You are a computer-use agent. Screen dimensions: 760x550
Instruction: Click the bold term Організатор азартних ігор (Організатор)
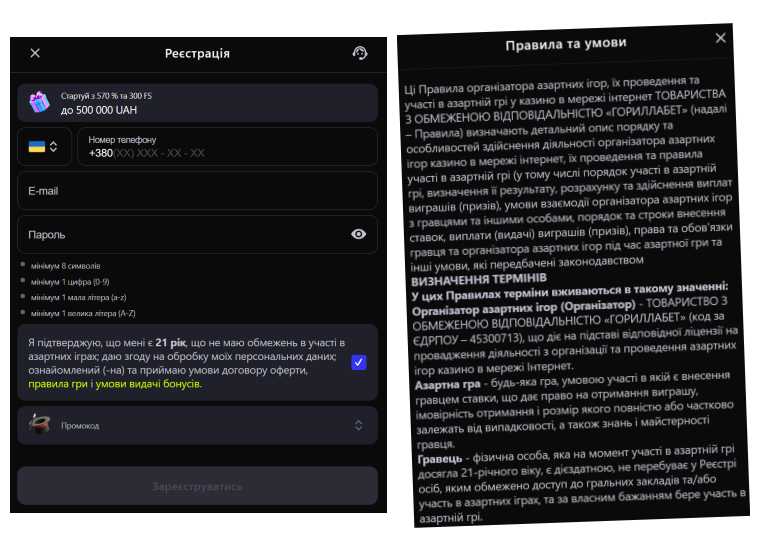click(x=523, y=307)
